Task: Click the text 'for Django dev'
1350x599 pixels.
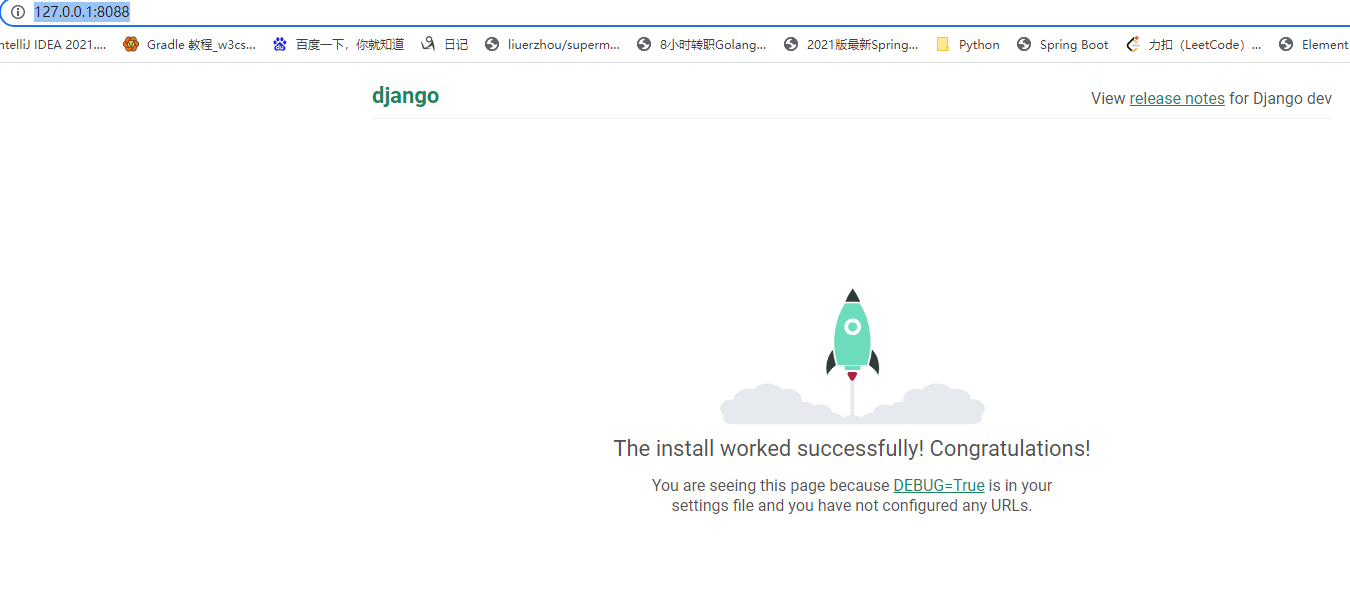Action: [x=1280, y=98]
